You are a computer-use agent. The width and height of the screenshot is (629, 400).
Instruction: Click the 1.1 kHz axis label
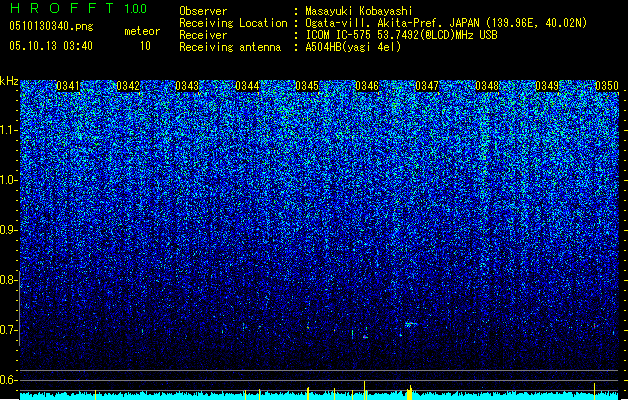(x=9, y=130)
